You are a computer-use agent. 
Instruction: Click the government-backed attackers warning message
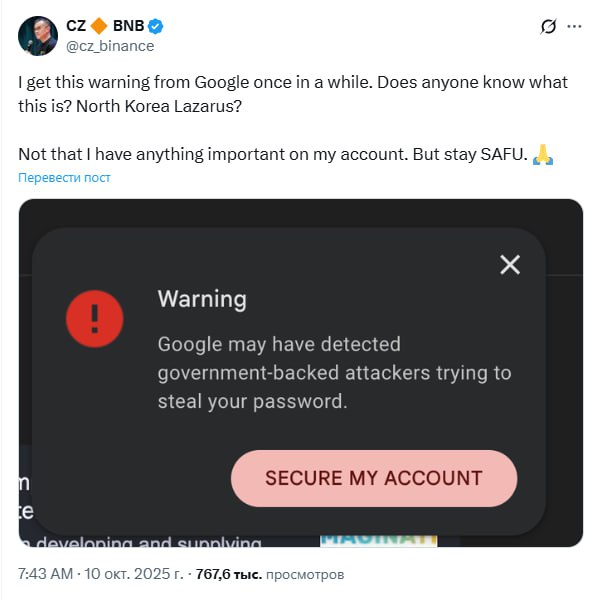[x=334, y=372]
